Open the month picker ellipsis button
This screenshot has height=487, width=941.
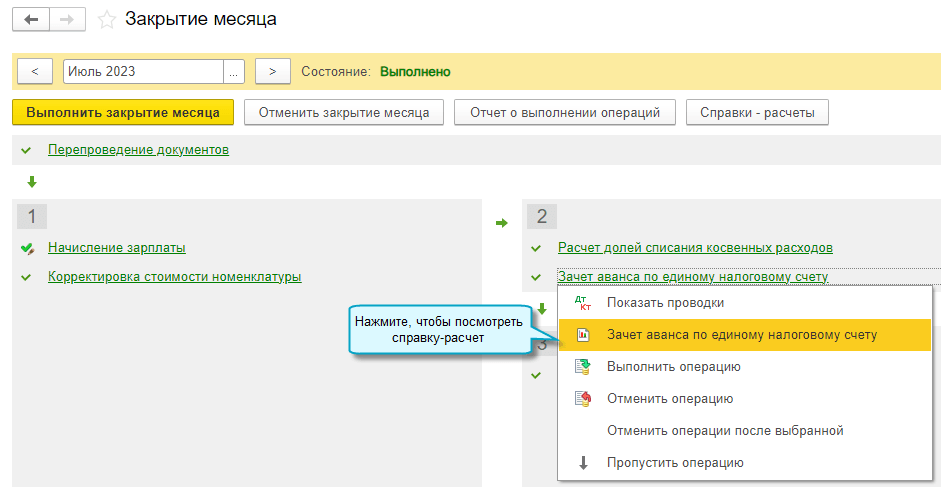click(x=234, y=72)
